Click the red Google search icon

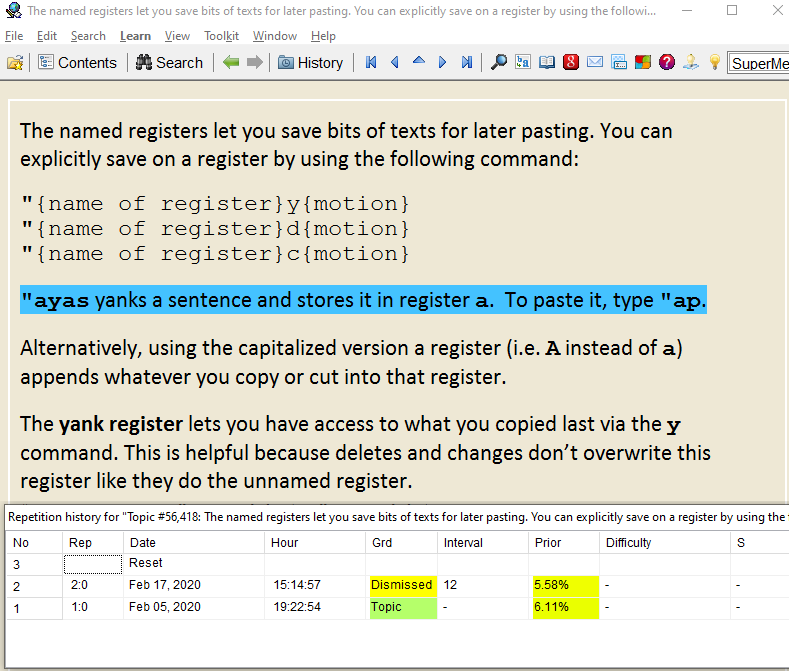click(571, 62)
